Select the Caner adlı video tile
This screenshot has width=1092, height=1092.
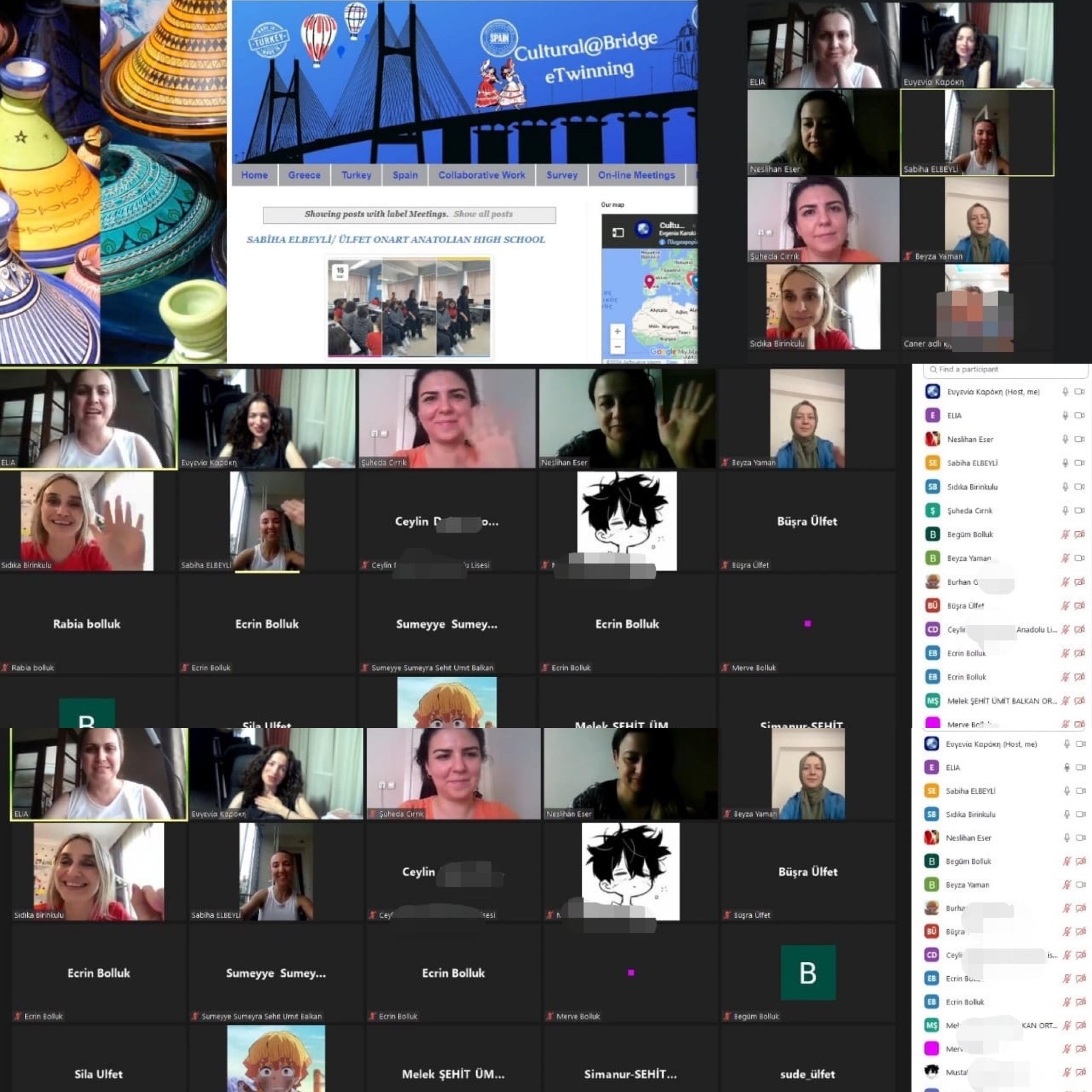(x=976, y=308)
